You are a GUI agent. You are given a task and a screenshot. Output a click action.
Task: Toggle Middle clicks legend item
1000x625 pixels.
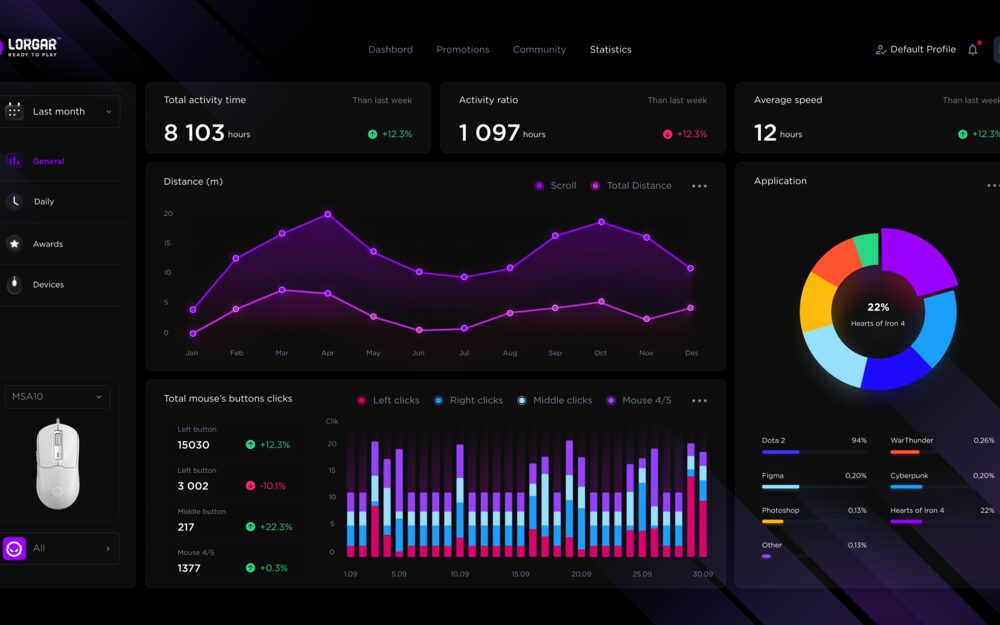[x=554, y=401]
